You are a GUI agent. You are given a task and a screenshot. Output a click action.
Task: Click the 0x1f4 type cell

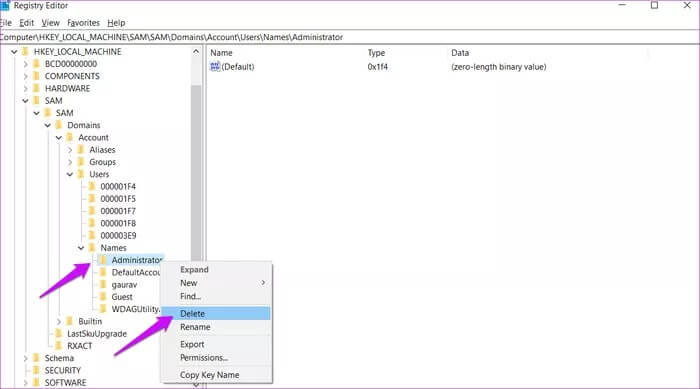pyautogui.click(x=378, y=67)
